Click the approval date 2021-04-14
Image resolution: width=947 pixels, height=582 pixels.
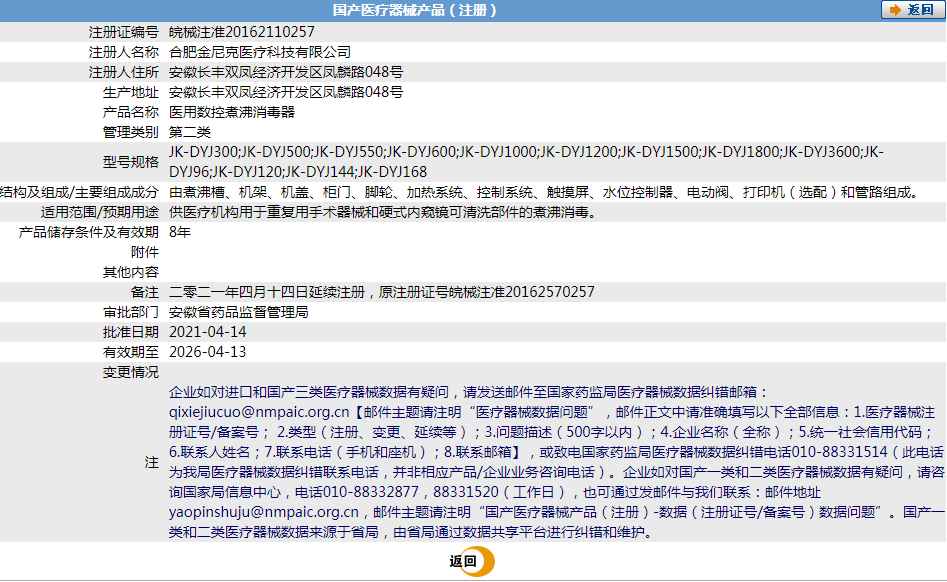pyautogui.click(x=208, y=332)
